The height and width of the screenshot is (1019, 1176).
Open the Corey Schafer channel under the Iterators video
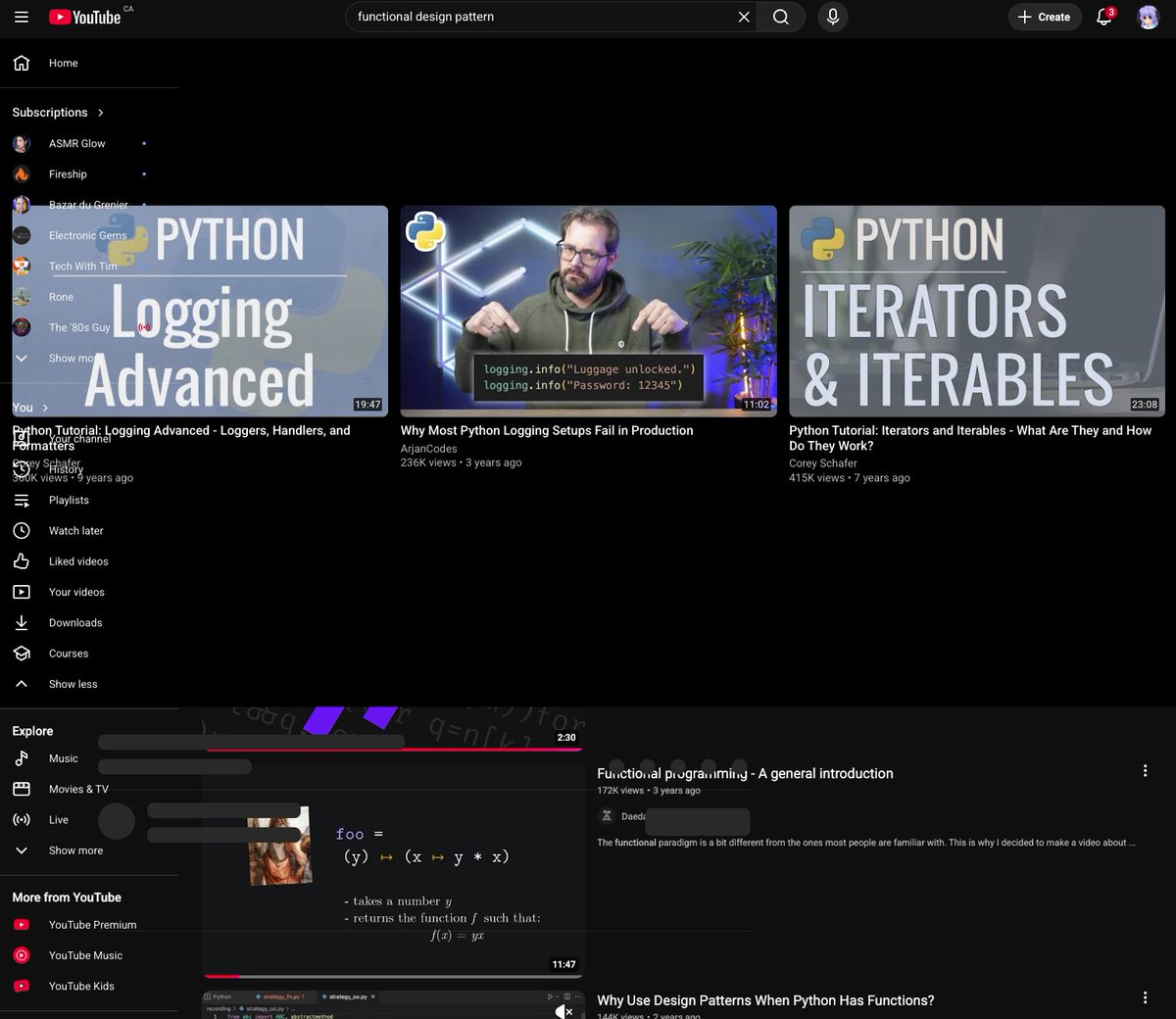click(823, 463)
